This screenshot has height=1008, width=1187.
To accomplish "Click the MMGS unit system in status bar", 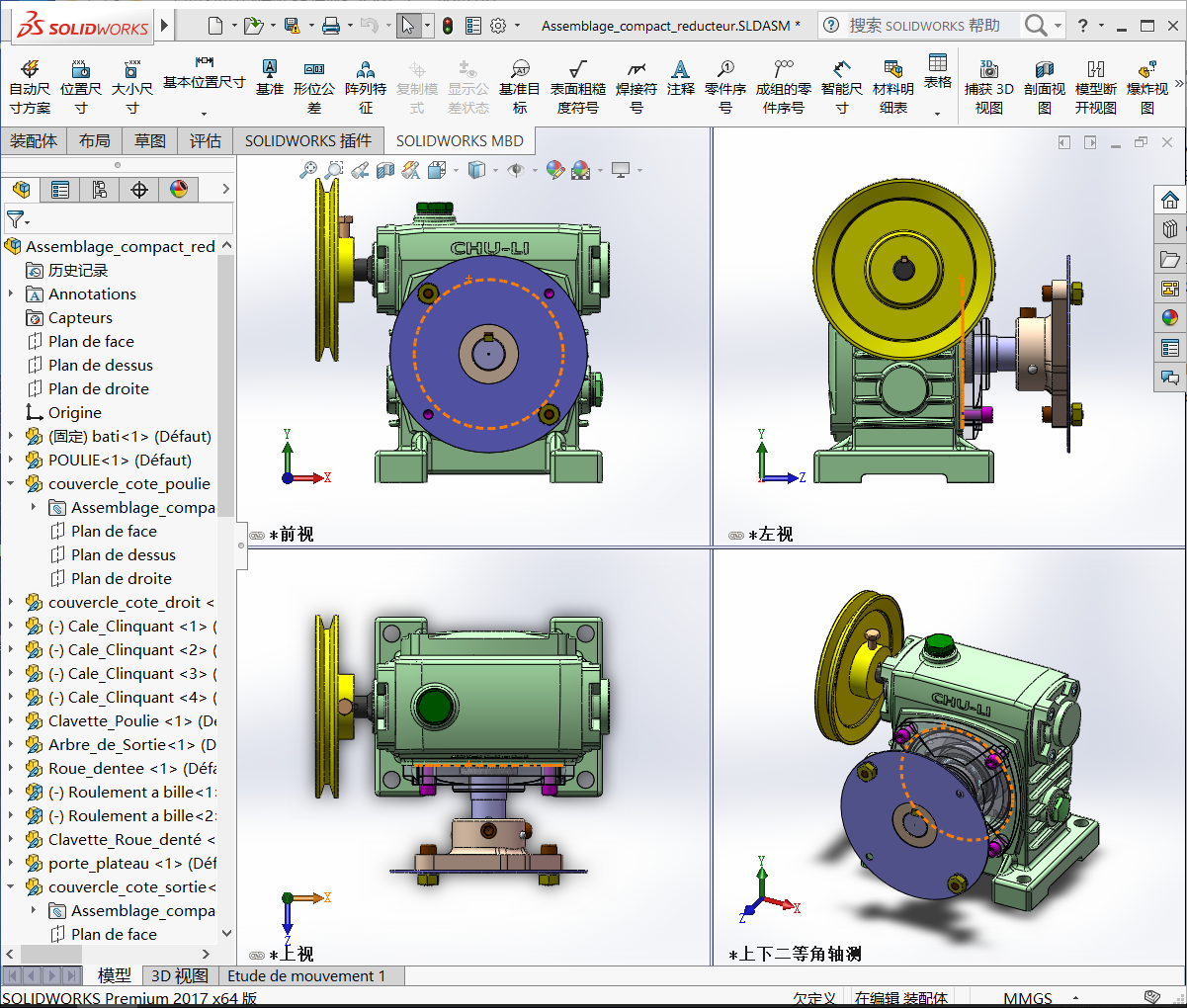I will (x=1027, y=997).
